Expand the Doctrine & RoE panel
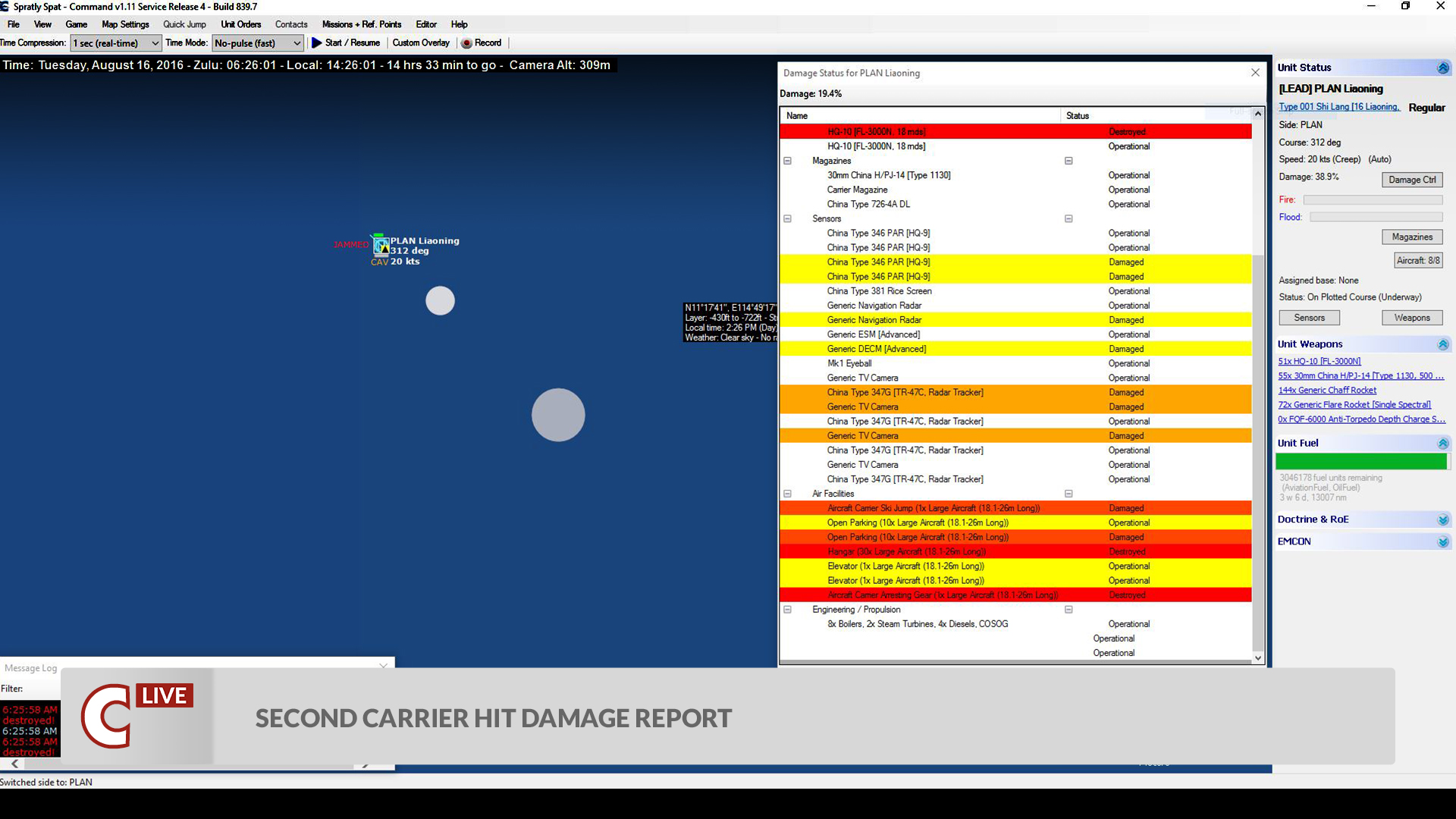Screen dimensions: 1456x819 [x=1443, y=519]
